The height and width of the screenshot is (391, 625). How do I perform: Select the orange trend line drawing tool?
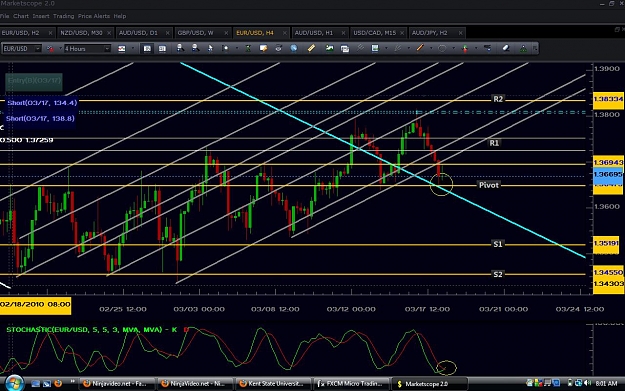(x=420, y=48)
